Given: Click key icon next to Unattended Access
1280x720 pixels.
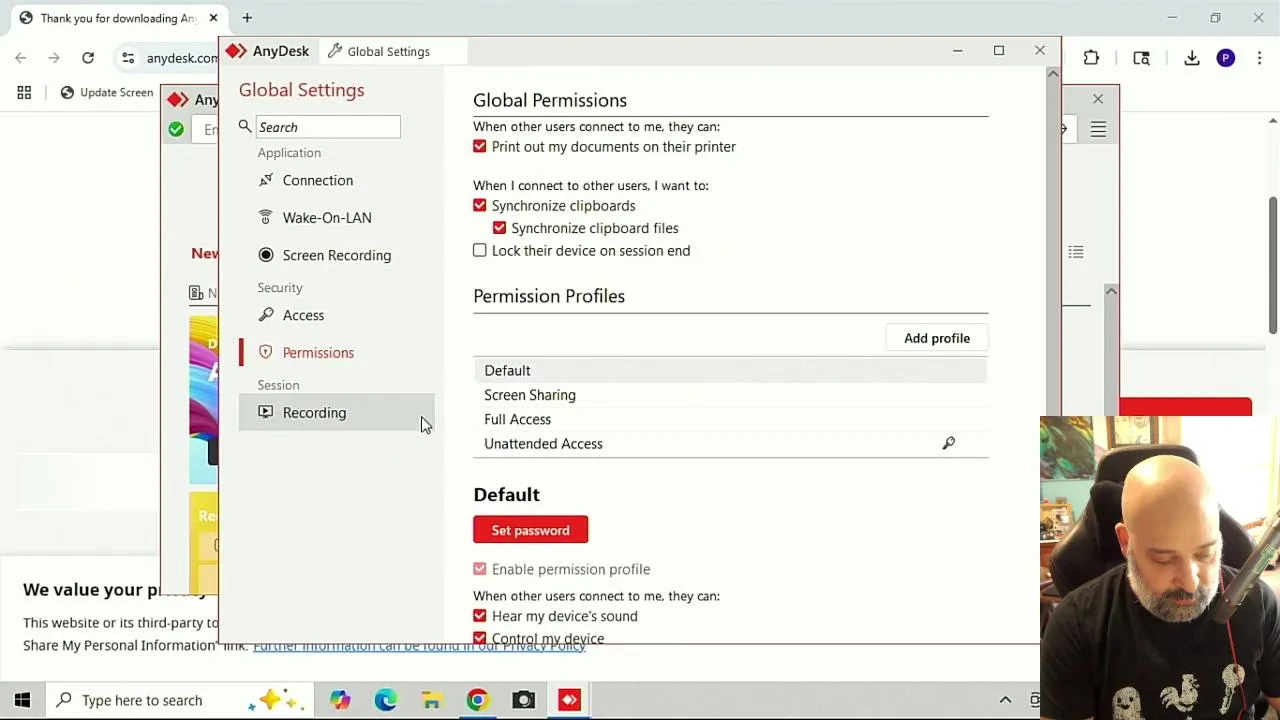Looking at the screenshot, I should [948, 443].
